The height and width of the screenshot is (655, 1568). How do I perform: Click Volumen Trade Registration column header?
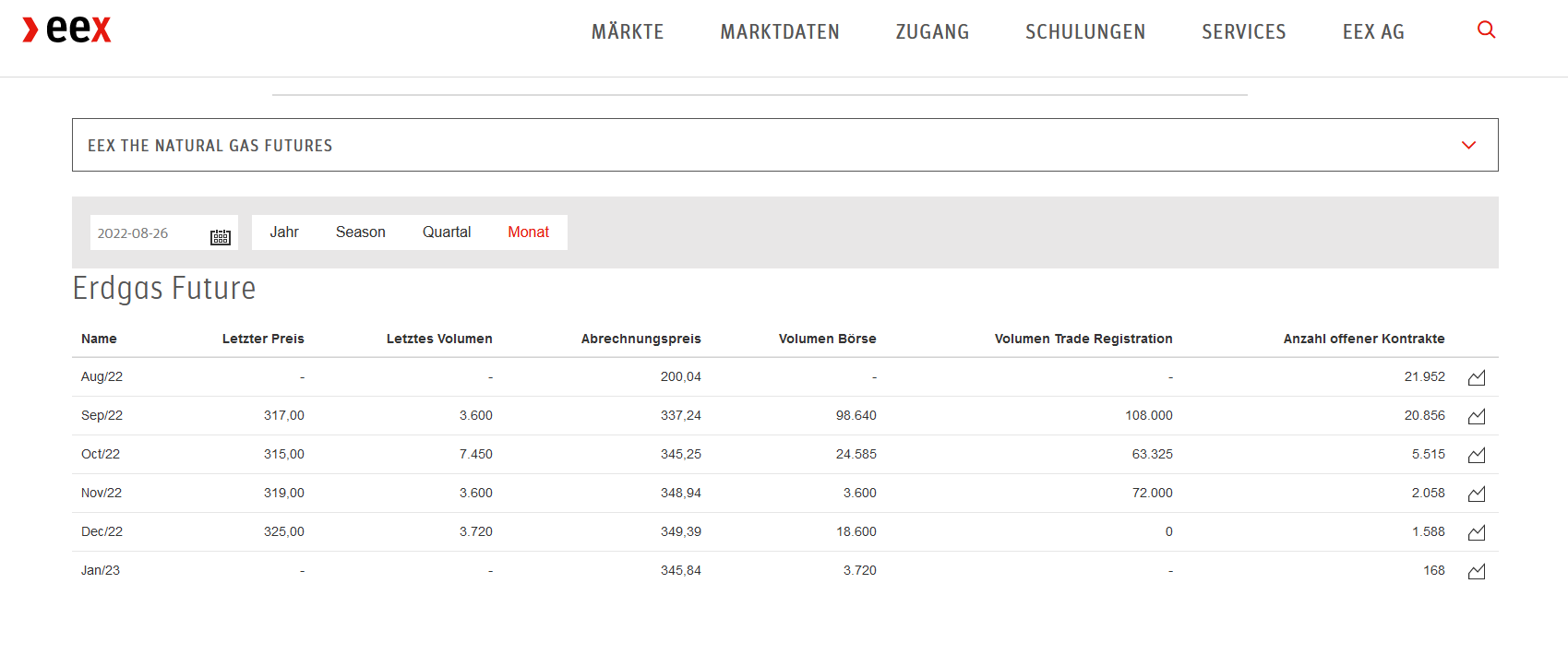pyautogui.click(x=1083, y=339)
